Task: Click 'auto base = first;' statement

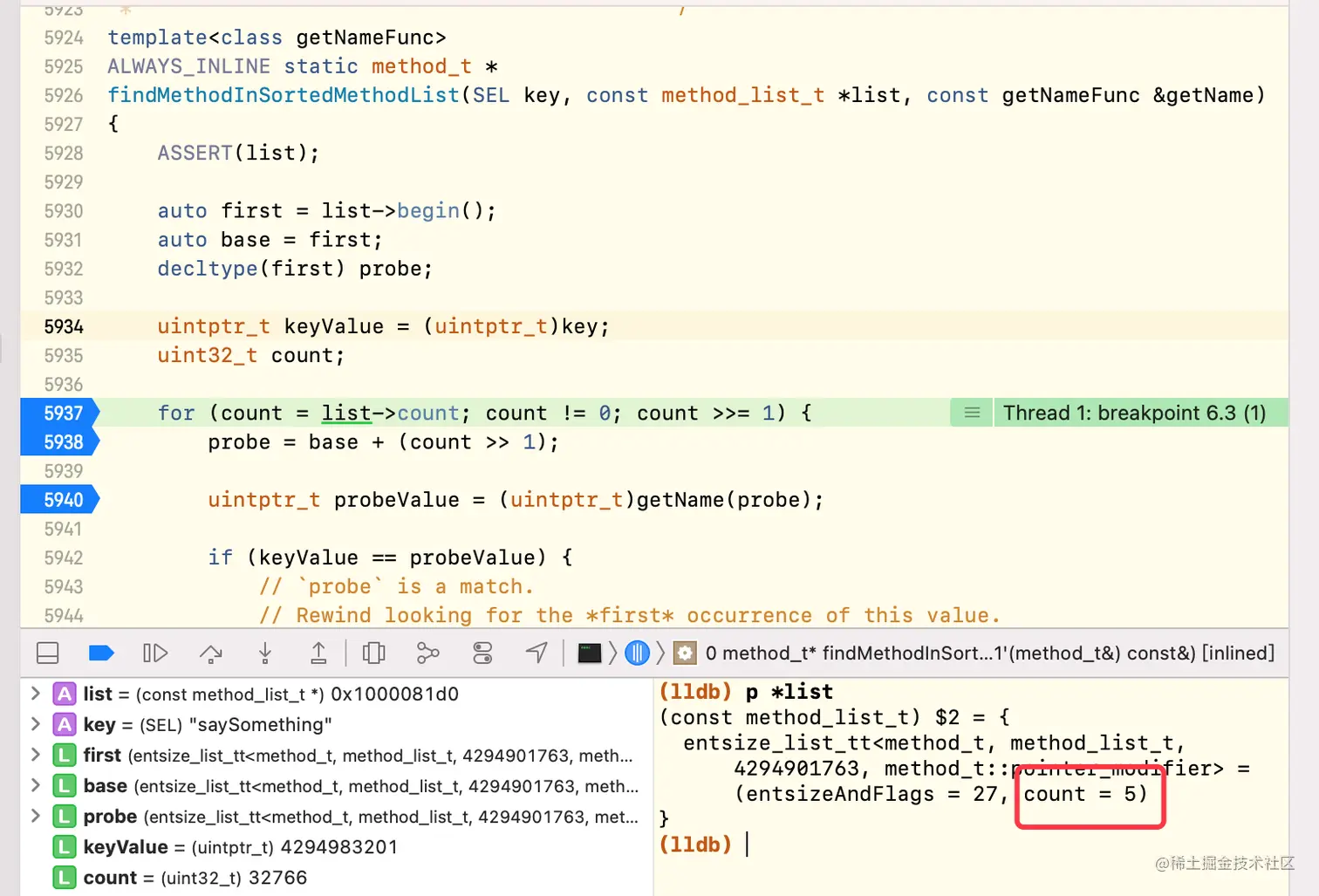Action: coord(270,240)
